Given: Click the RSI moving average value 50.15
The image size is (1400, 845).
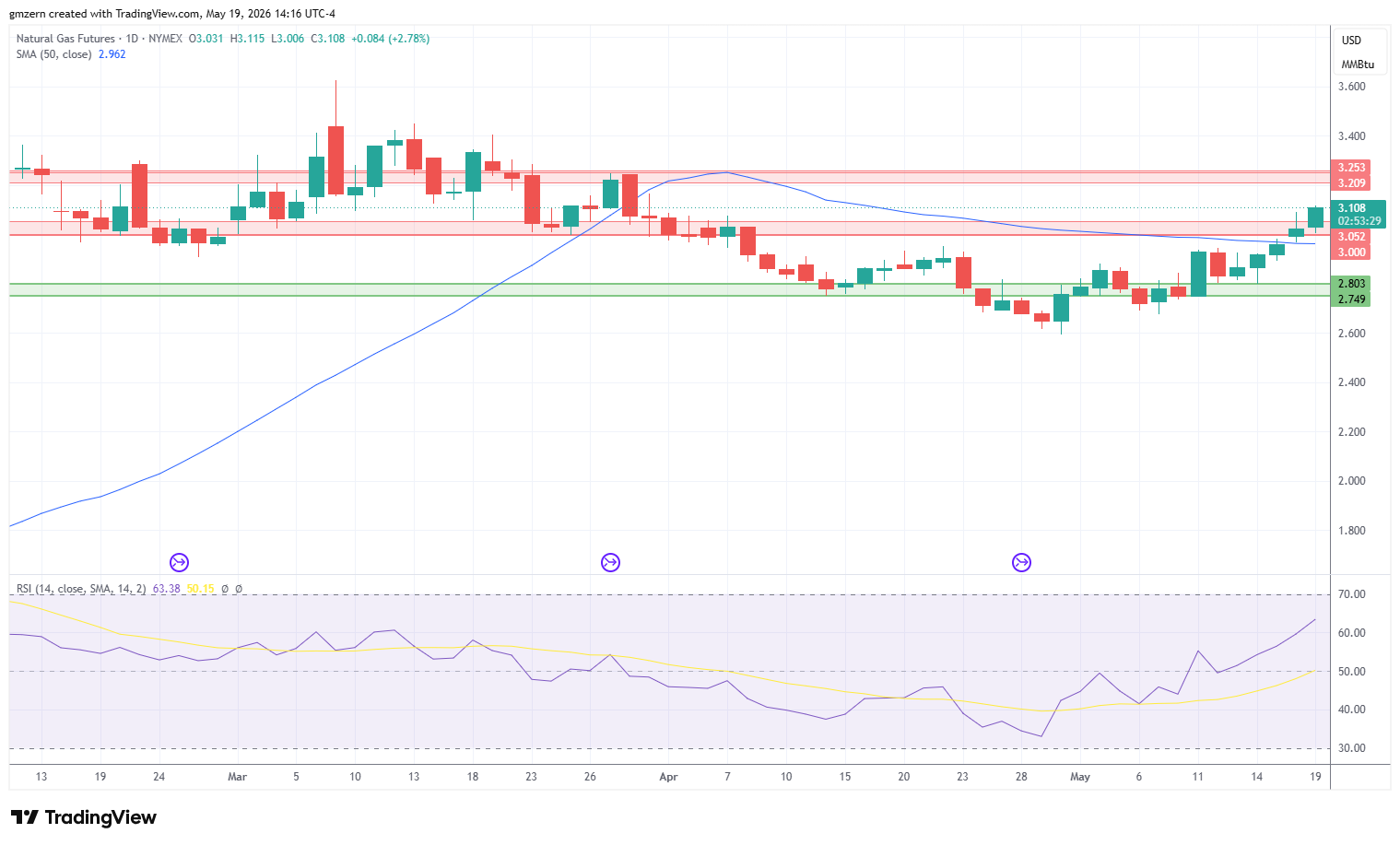Looking at the screenshot, I should point(200,589).
